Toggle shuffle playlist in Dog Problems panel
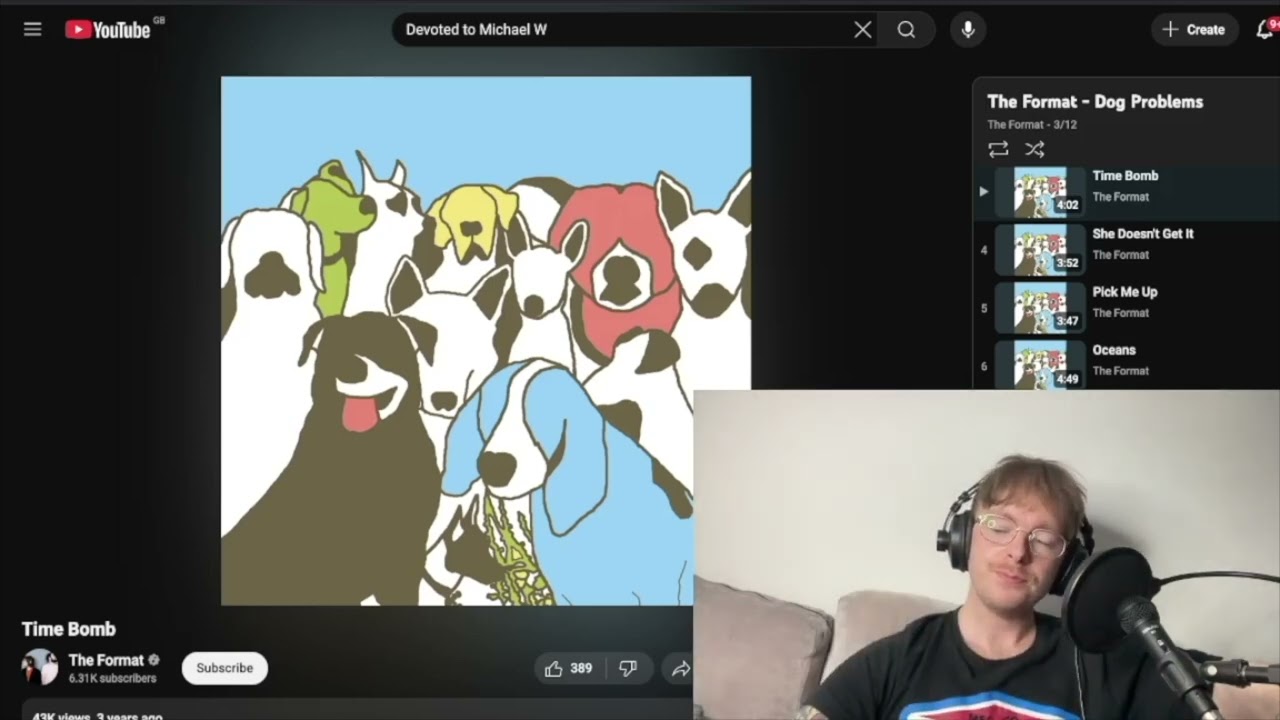The width and height of the screenshot is (1280, 720). coord(1035,149)
